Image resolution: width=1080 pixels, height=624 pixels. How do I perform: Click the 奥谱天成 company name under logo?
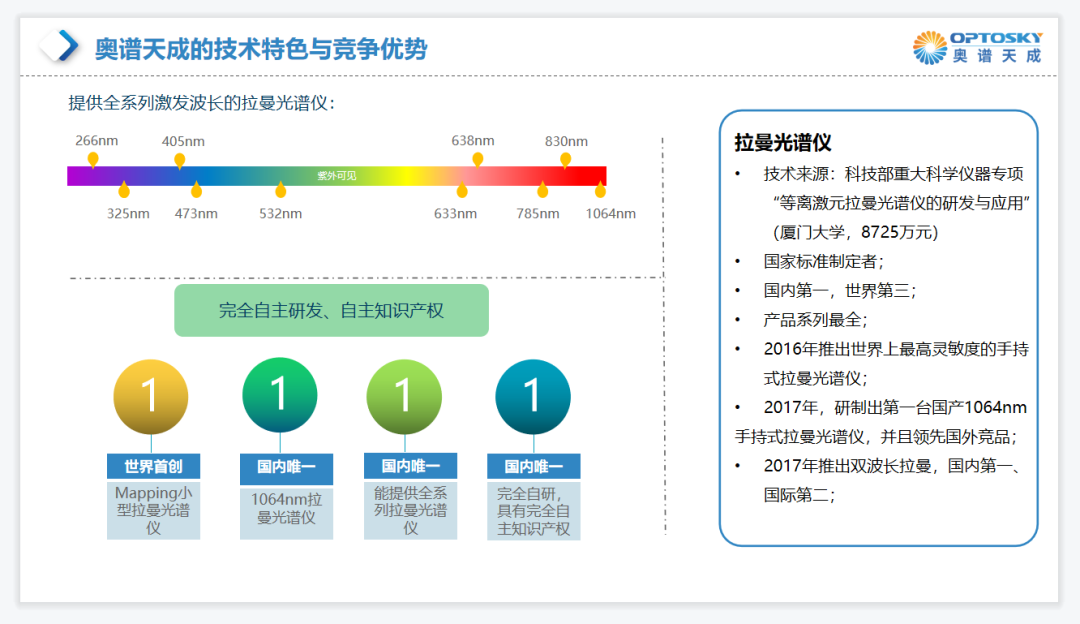tap(997, 56)
